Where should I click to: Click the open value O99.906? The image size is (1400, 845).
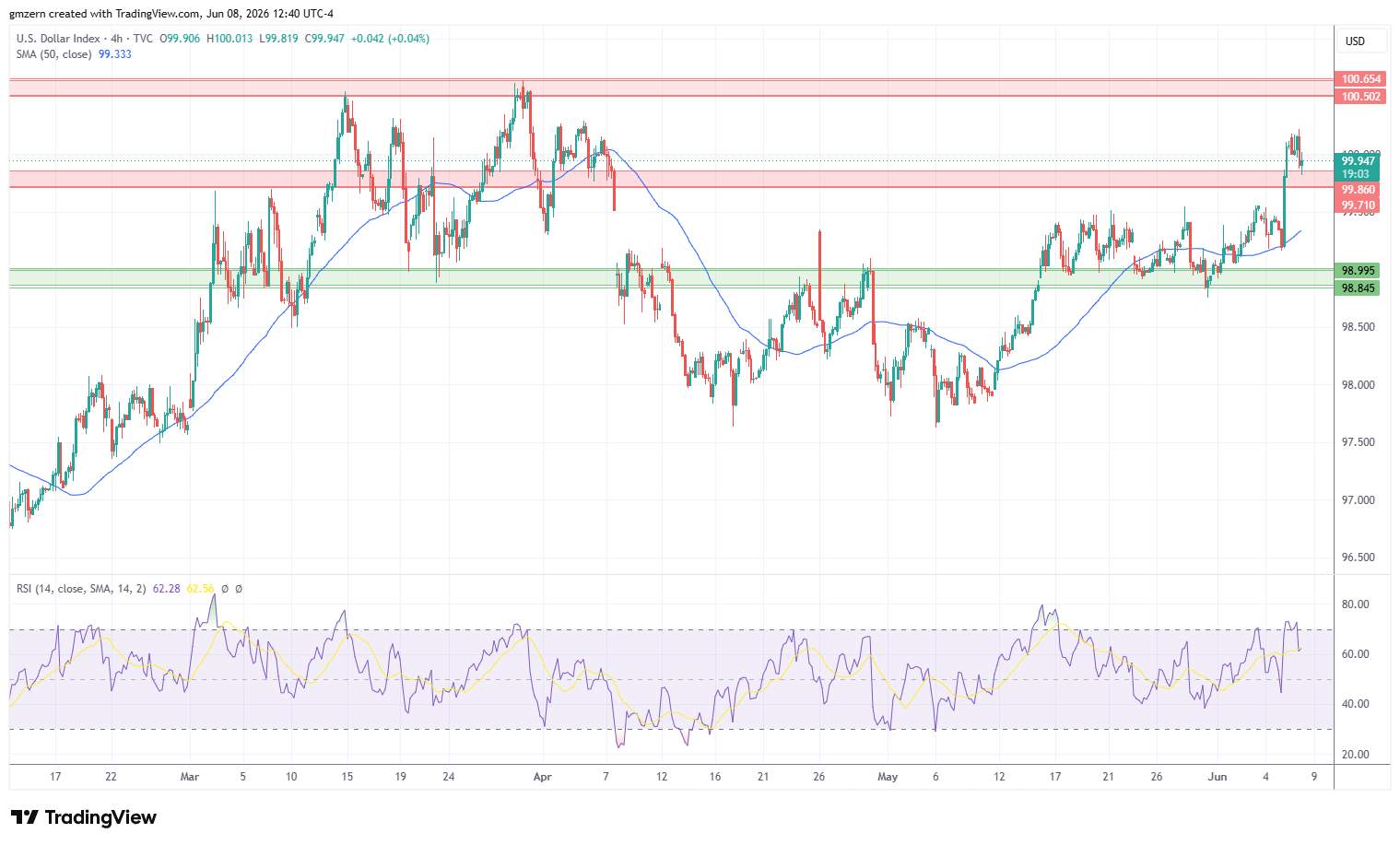coord(180,39)
